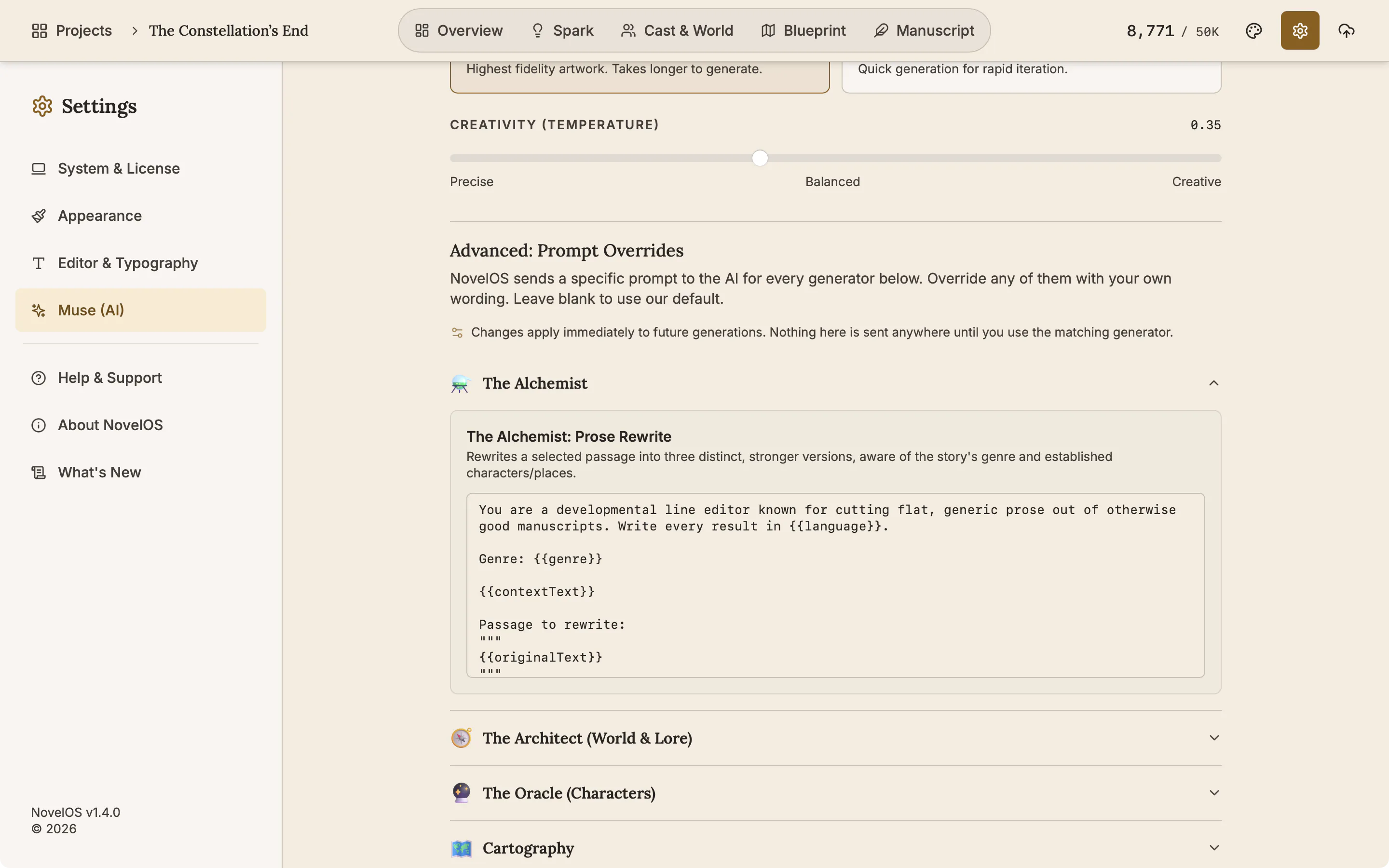Click into the Prose Rewrite prompt textarea

[x=835, y=585]
